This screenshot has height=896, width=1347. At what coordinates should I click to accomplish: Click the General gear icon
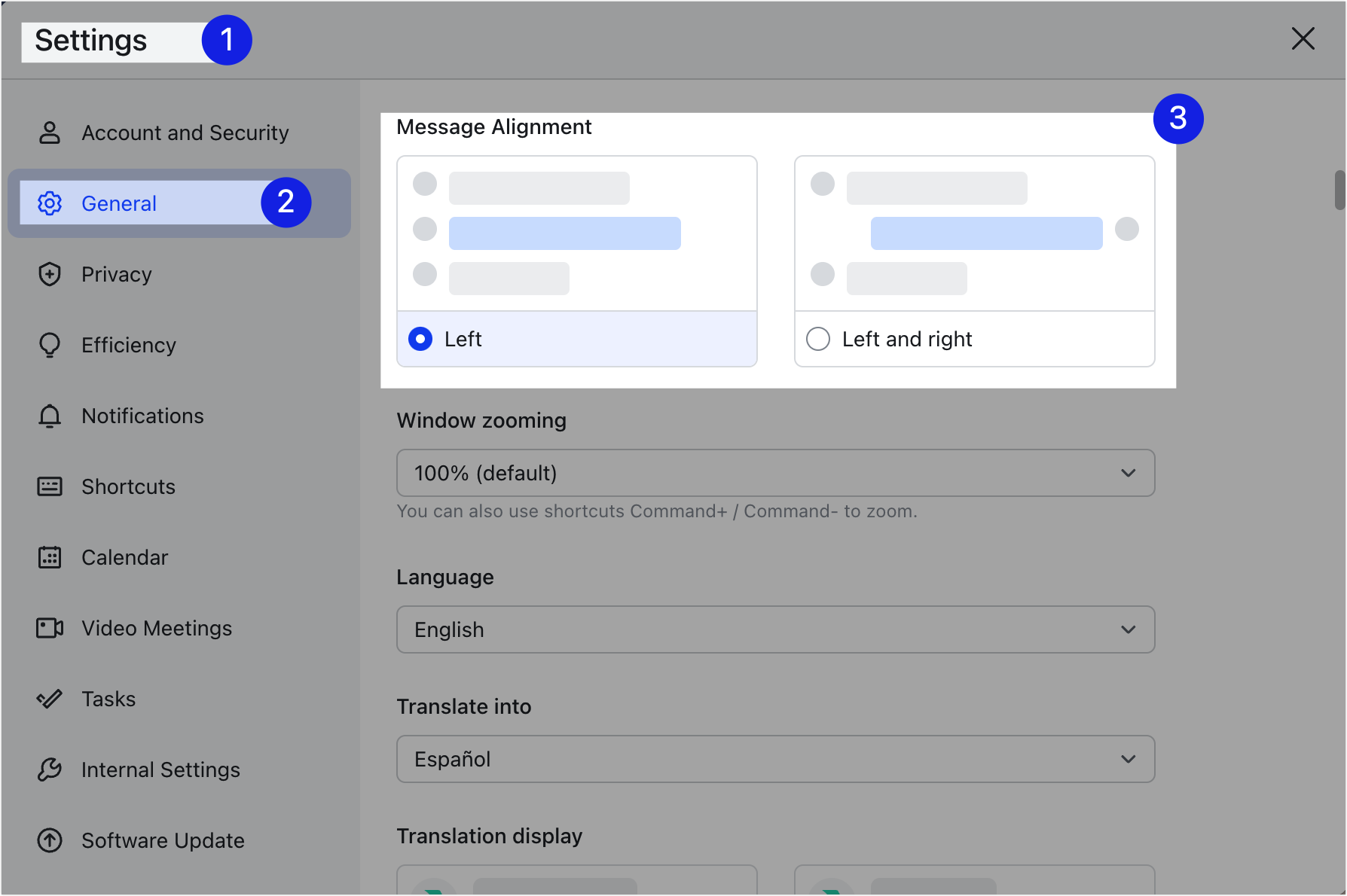[x=49, y=203]
